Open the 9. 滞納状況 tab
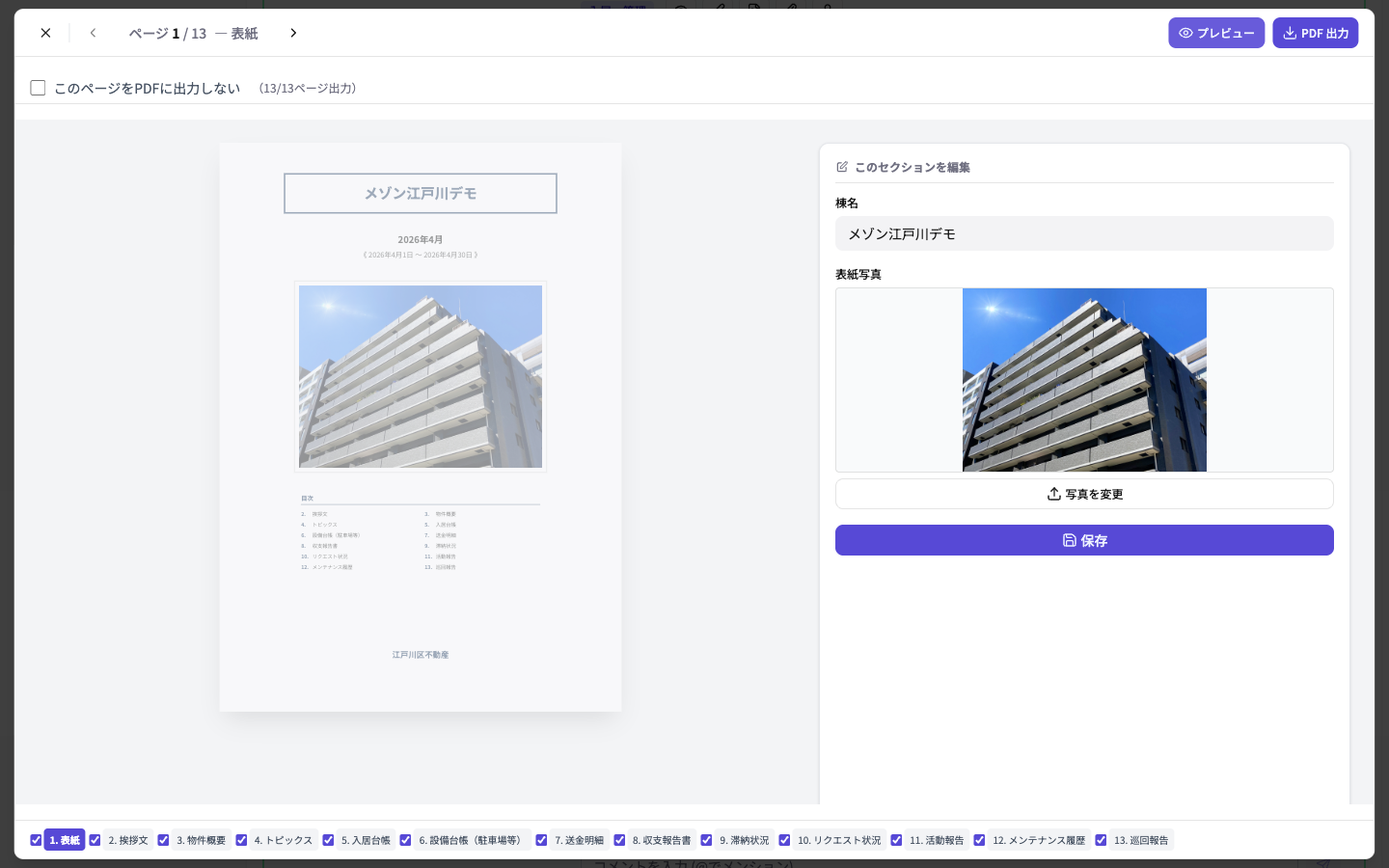 click(745, 840)
